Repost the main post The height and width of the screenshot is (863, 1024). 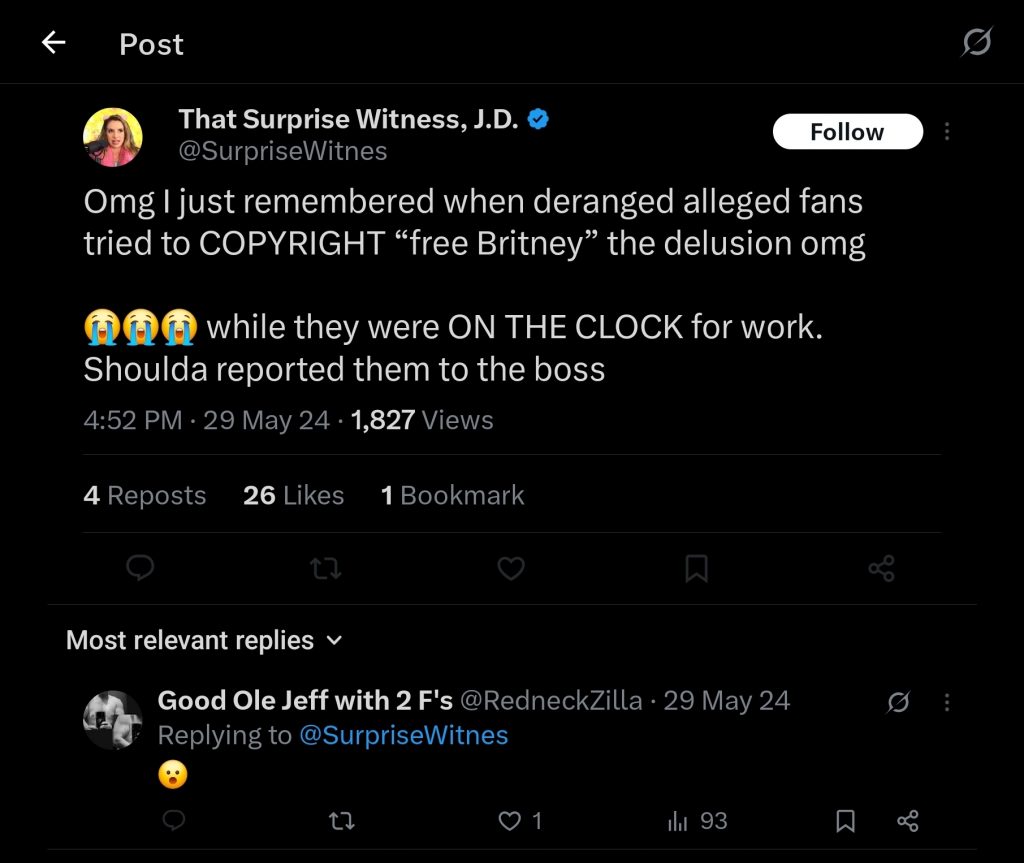pyautogui.click(x=326, y=569)
